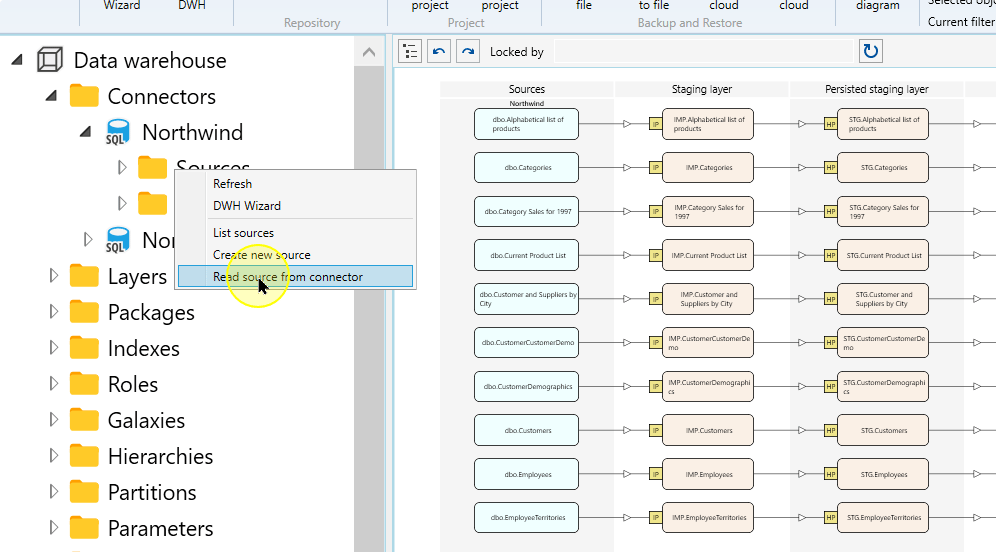Click the Parameters folder icon

coord(84,528)
